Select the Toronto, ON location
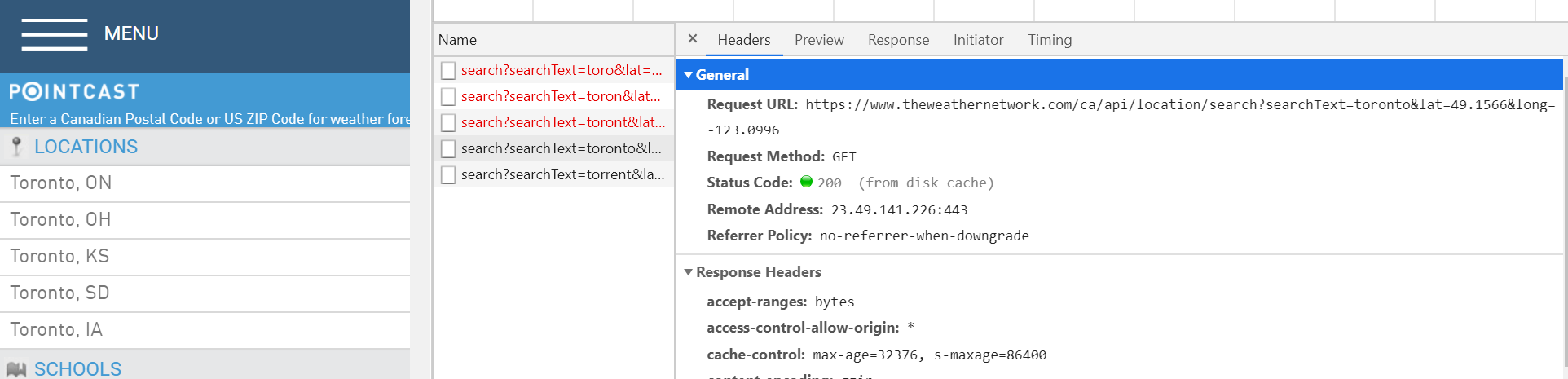1568x379 pixels. coord(205,183)
